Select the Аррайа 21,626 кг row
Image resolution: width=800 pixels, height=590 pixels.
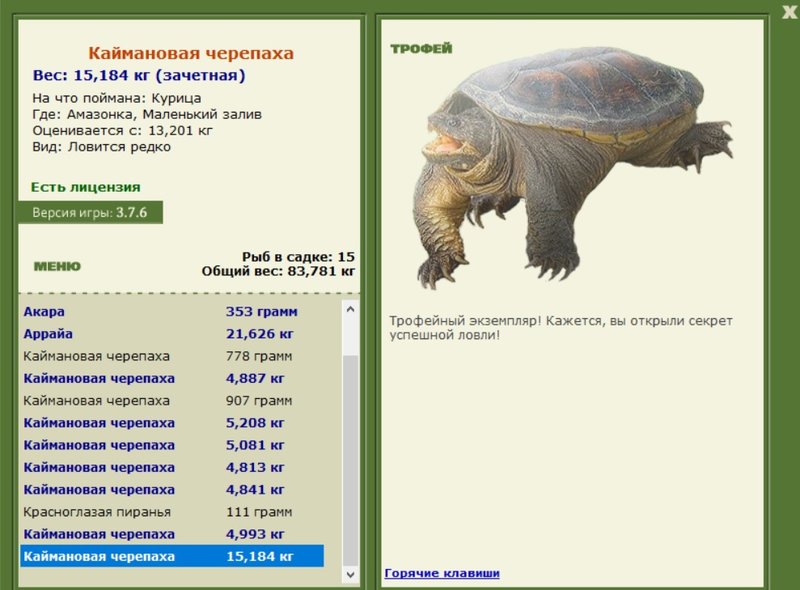tap(172, 334)
